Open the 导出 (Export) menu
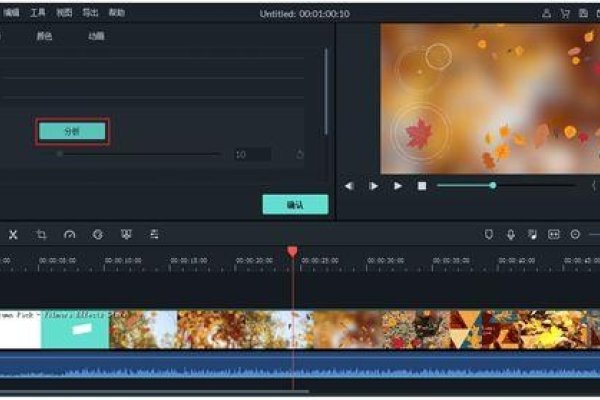 point(91,13)
